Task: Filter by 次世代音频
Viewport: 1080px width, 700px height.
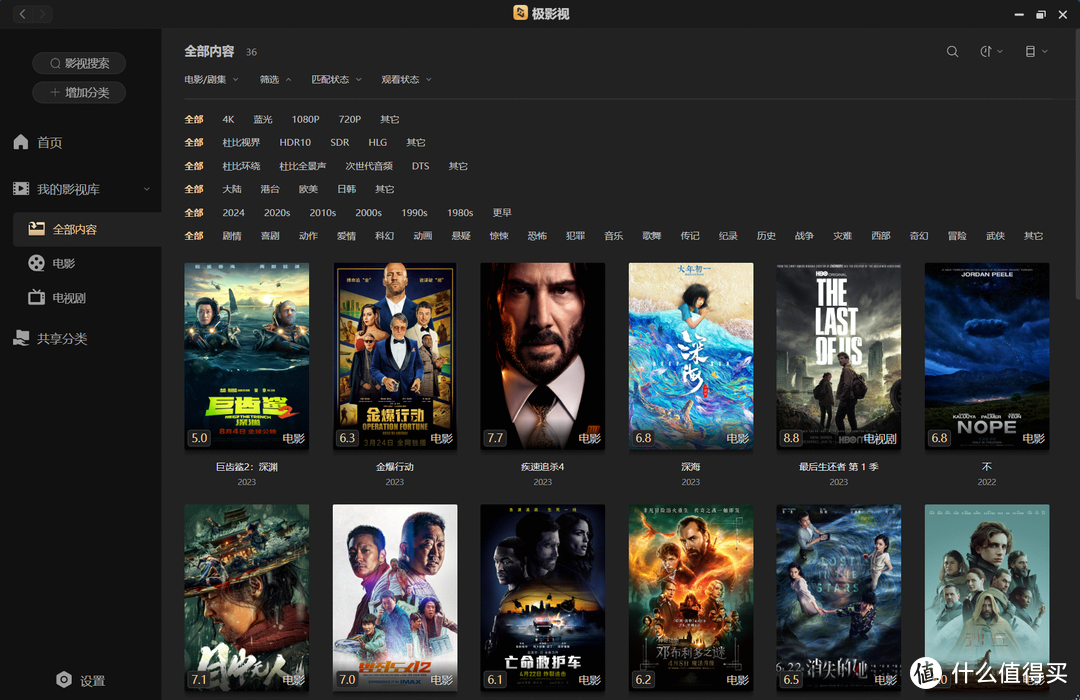Action: [369, 166]
